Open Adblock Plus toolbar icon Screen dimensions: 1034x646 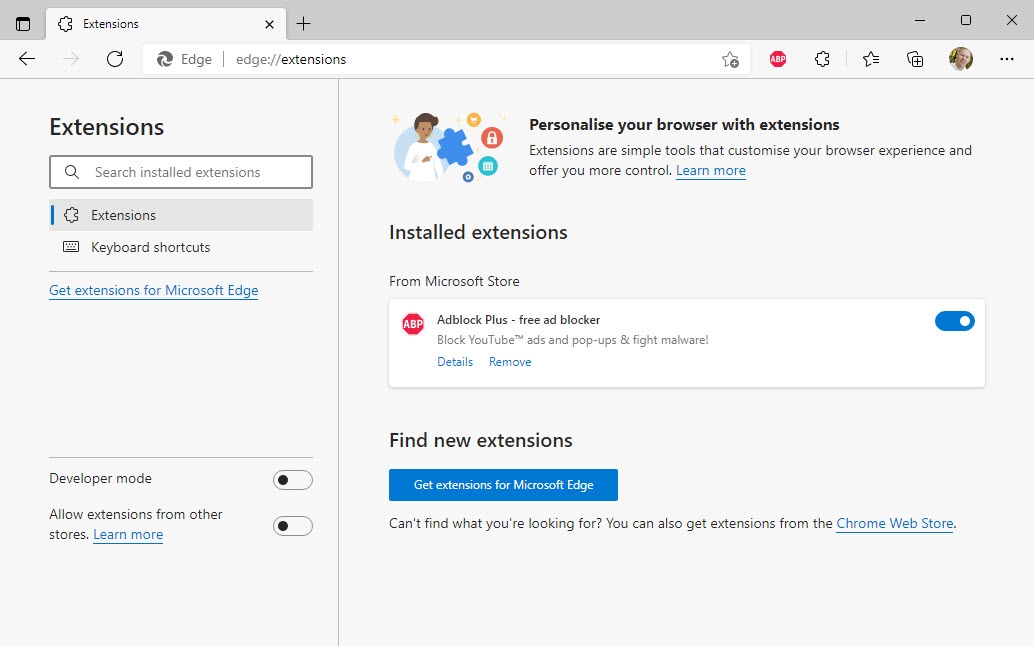pyautogui.click(x=778, y=59)
